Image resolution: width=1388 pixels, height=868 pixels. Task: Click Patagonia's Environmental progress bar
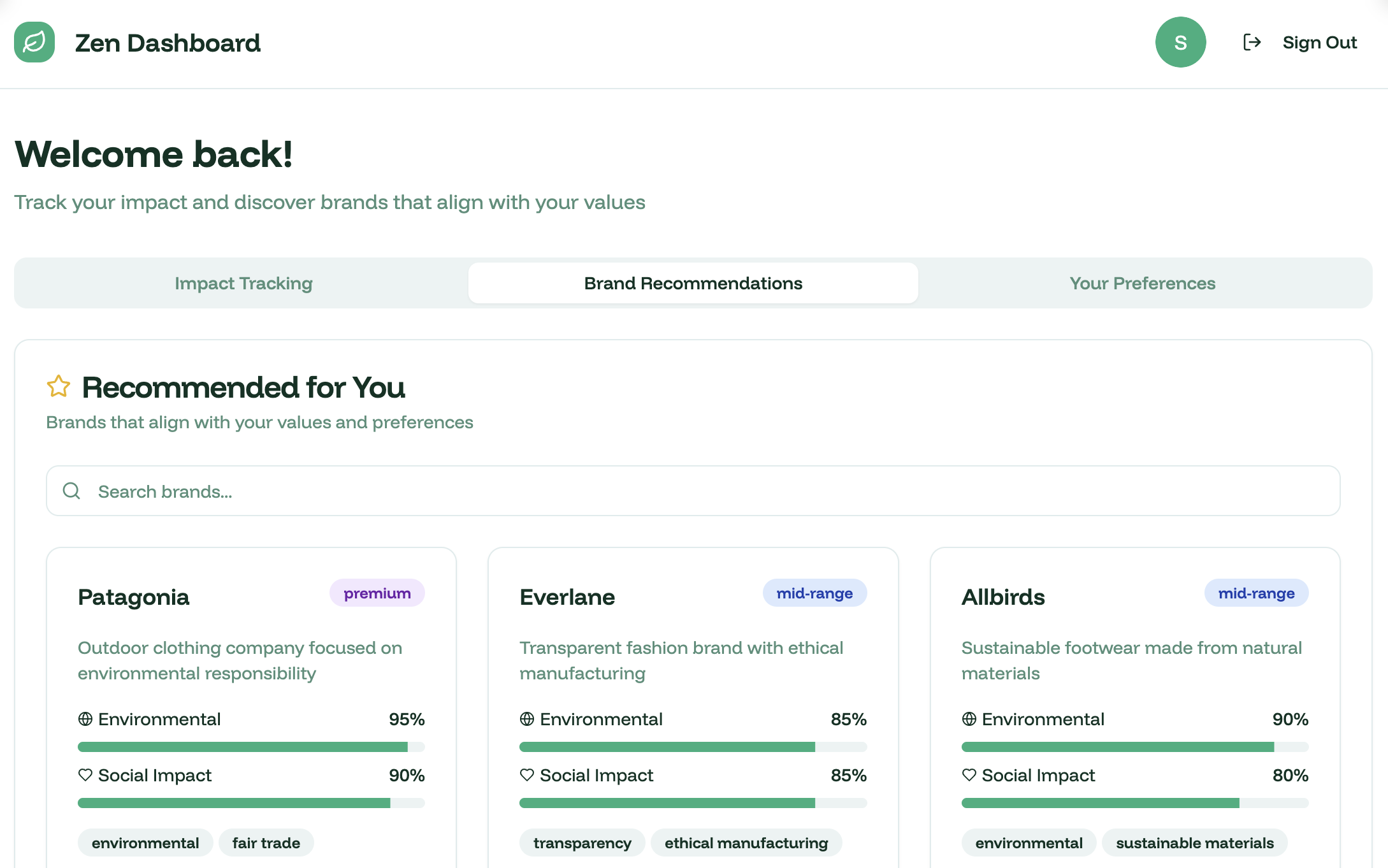coord(251,747)
